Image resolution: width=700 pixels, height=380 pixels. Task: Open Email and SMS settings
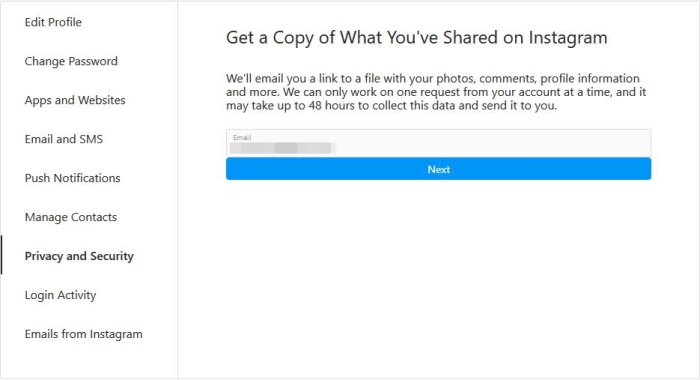pyautogui.click(x=64, y=139)
